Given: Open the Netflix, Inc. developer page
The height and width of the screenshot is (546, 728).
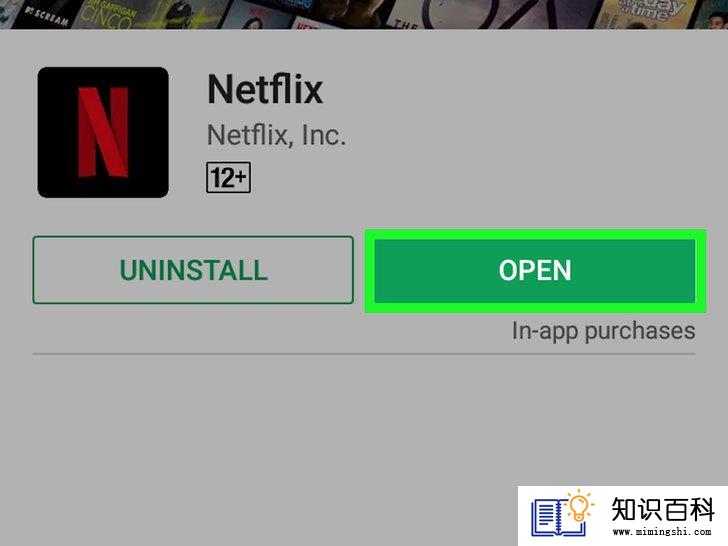Looking at the screenshot, I should click(x=276, y=135).
